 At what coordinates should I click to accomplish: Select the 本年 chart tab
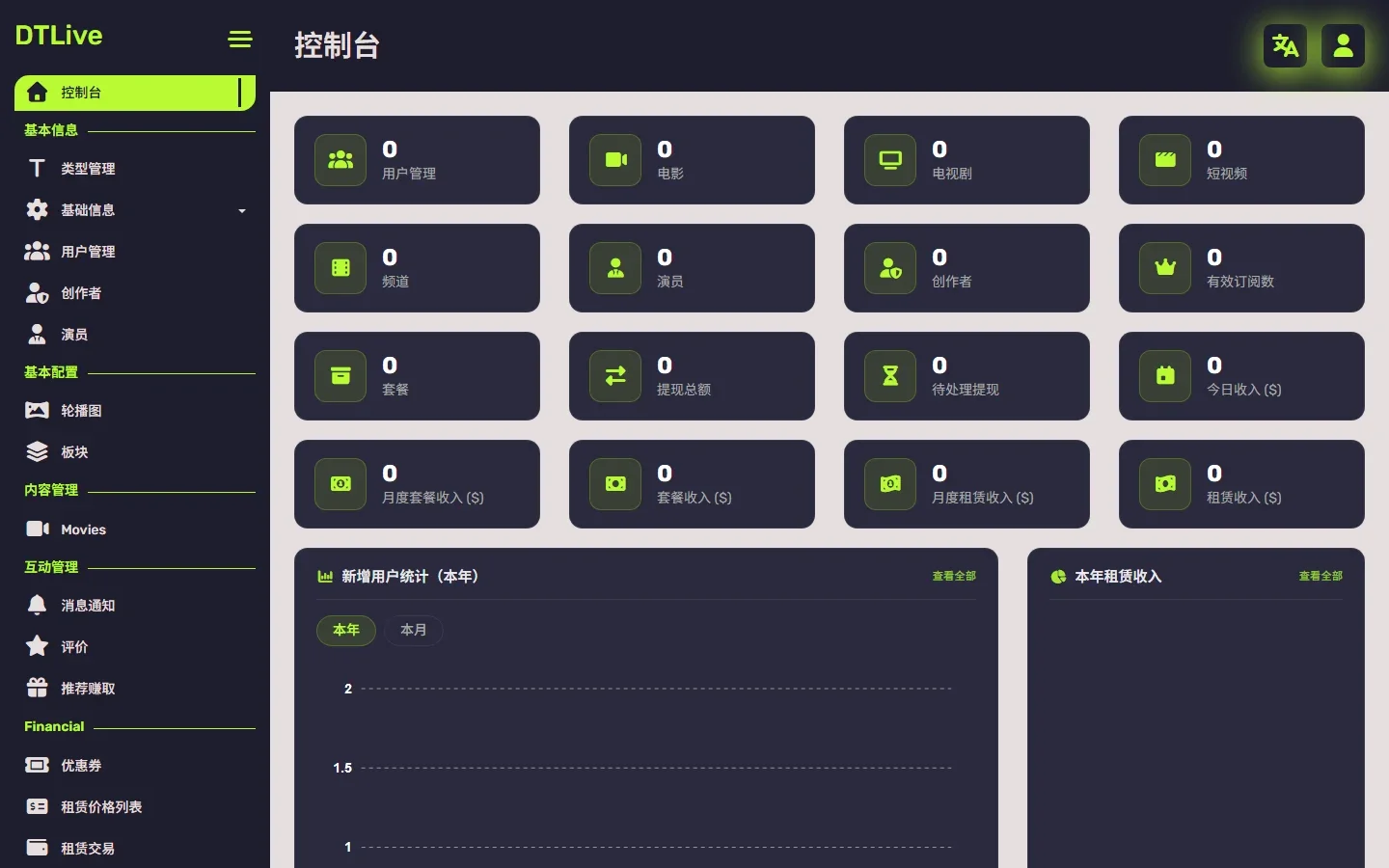(x=346, y=630)
